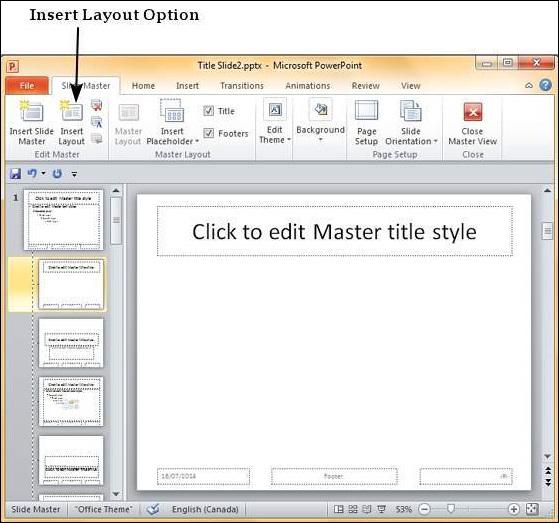This screenshot has height=523, width=559.
Task: Click the Undo arrow icon
Action: point(32,174)
